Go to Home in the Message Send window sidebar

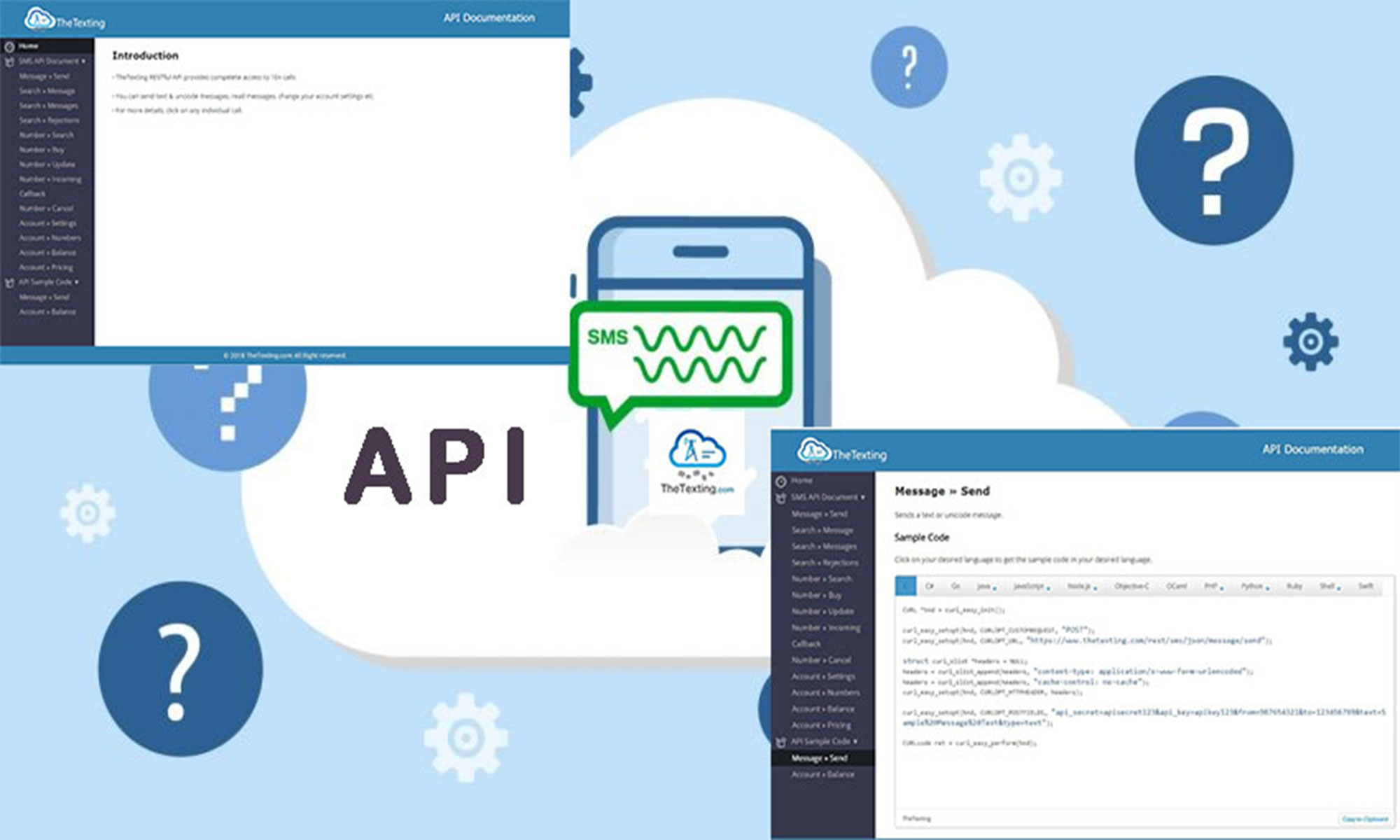[801, 481]
